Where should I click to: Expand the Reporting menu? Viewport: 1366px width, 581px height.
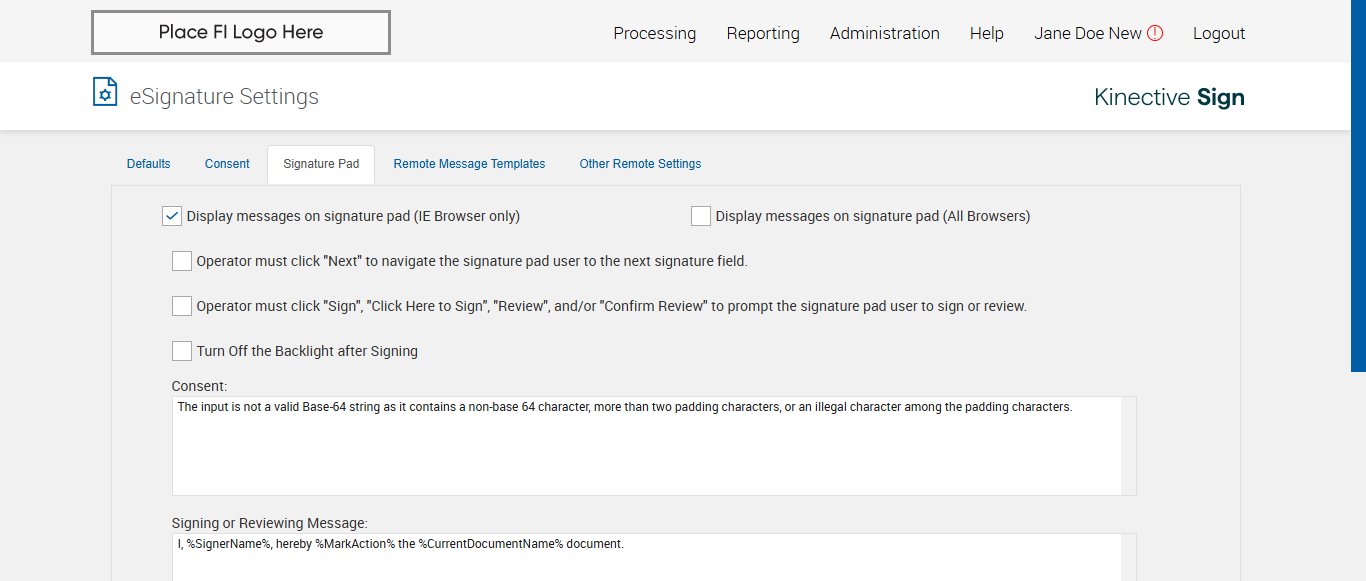[x=763, y=33]
